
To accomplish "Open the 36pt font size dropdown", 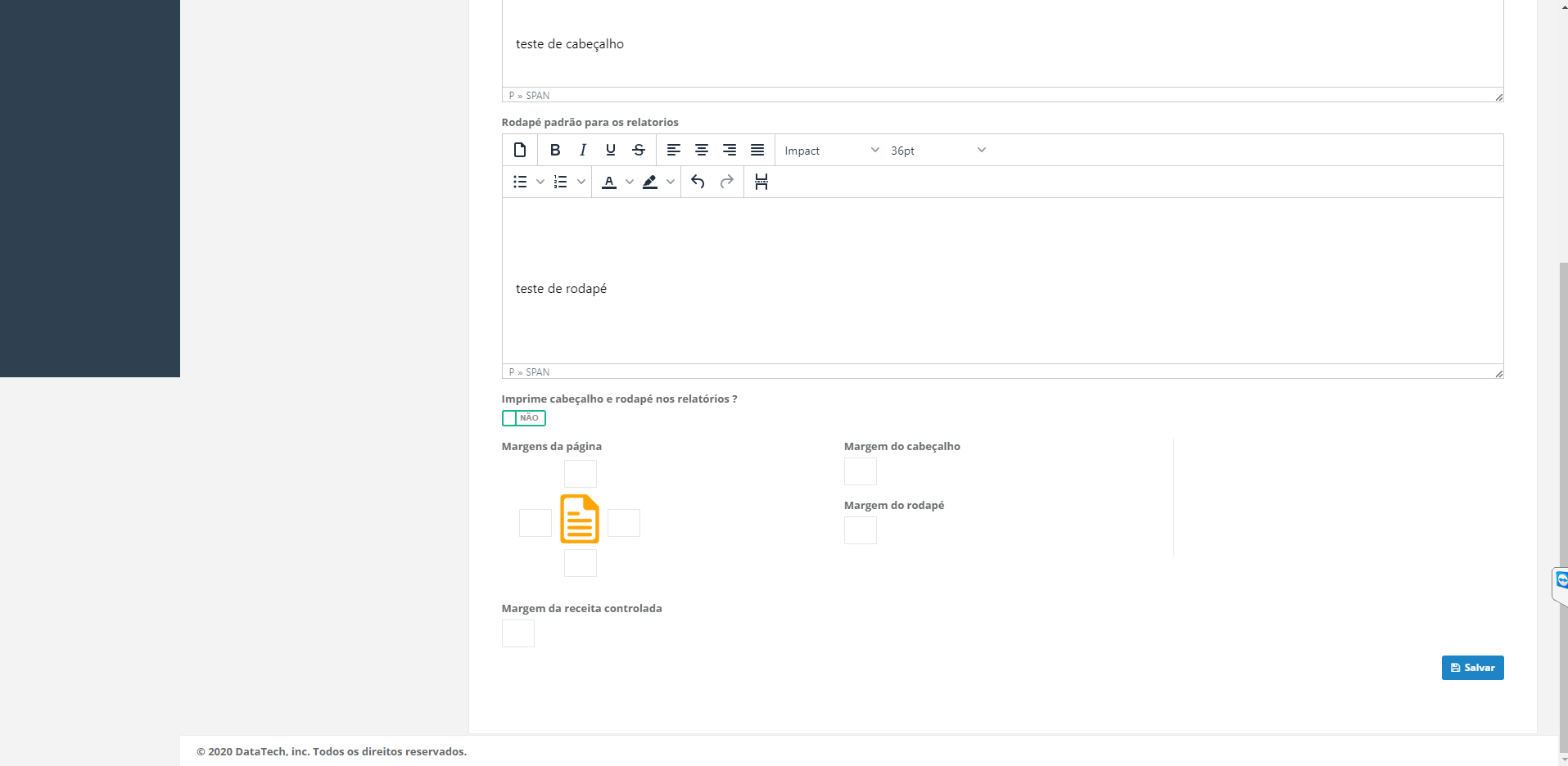I will (x=938, y=151).
